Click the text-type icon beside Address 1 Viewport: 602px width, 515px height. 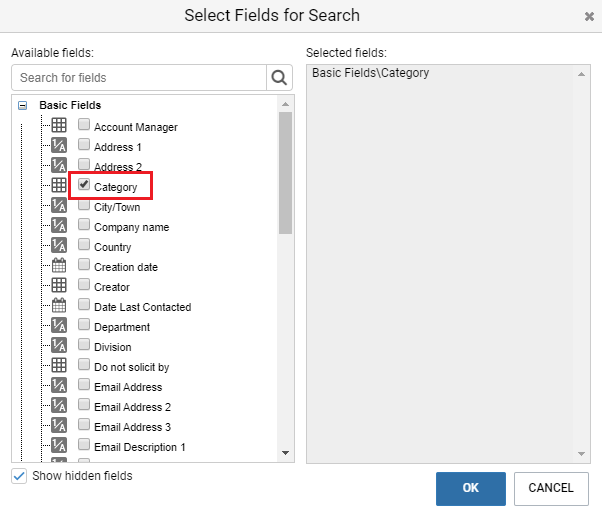click(59, 145)
